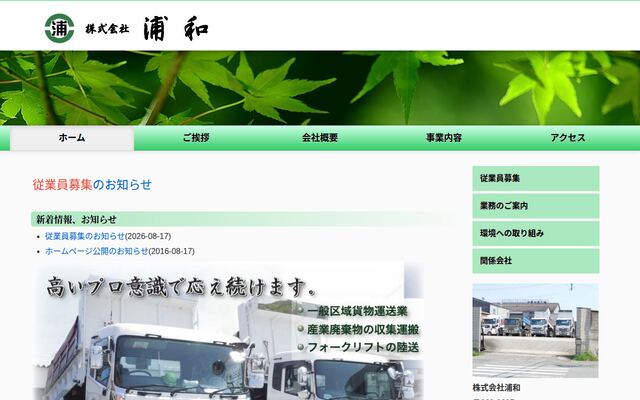640x400 pixels.
Task: Click the green 浦 circular logo icon
Action: point(60,28)
